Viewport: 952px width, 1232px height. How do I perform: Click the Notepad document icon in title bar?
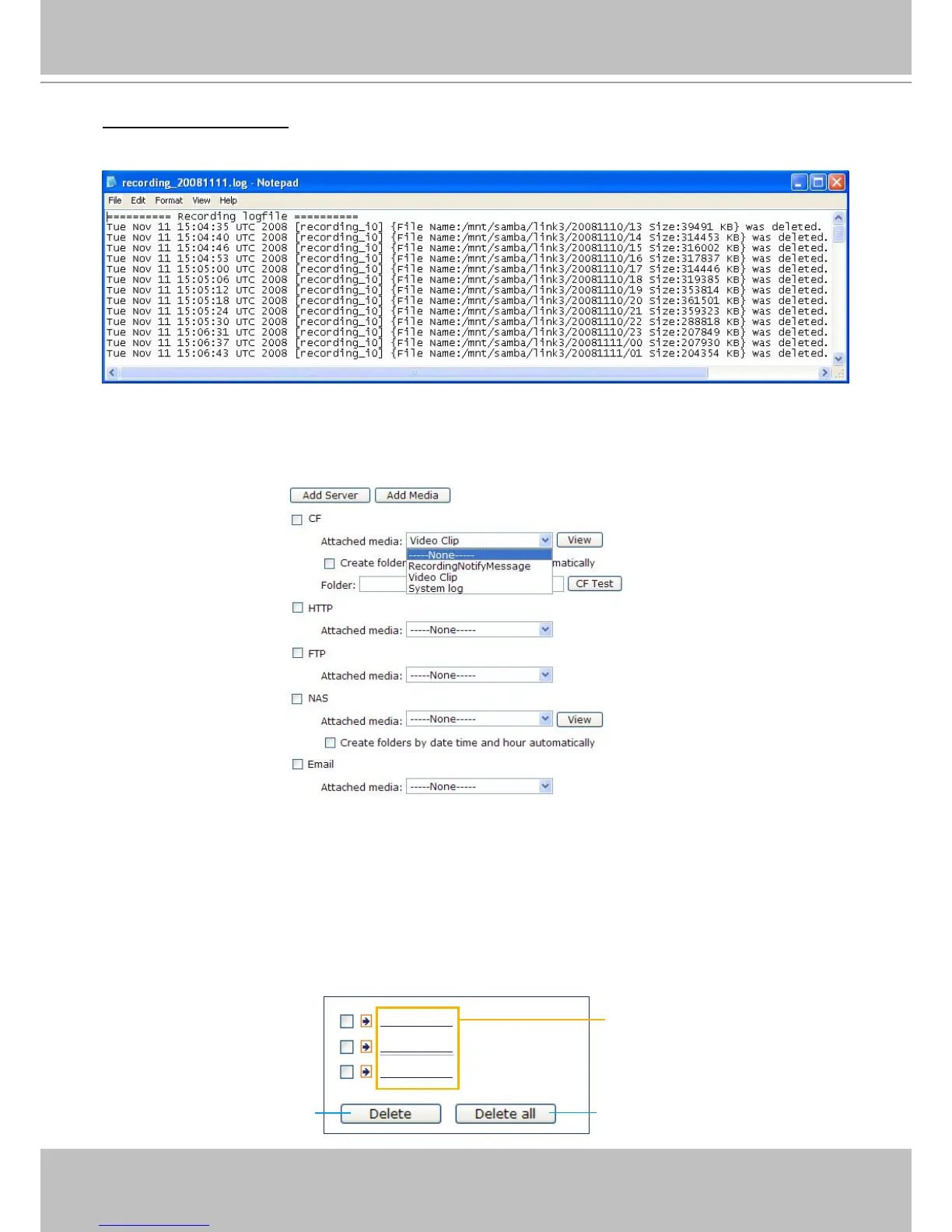pyautogui.click(x=112, y=182)
